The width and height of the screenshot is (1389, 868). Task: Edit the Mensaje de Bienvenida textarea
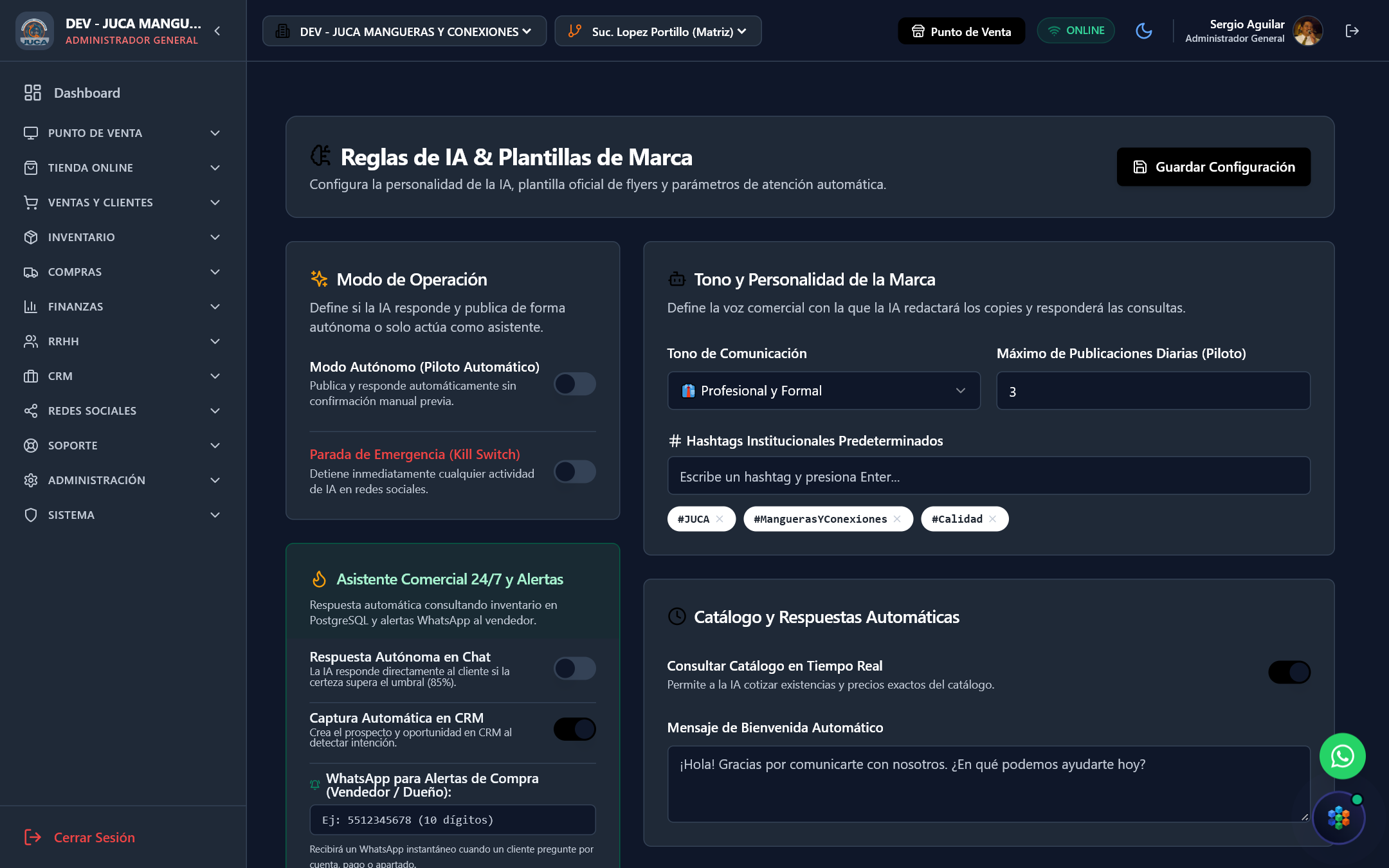pyautogui.click(x=988, y=784)
